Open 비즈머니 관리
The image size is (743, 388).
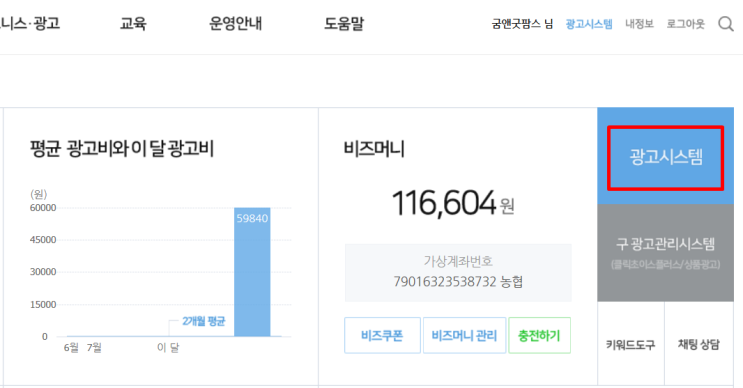464,335
